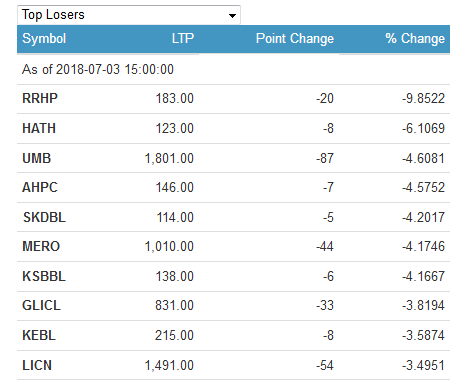Click the % Change column header
This screenshot has width=465, height=386.
click(415, 39)
